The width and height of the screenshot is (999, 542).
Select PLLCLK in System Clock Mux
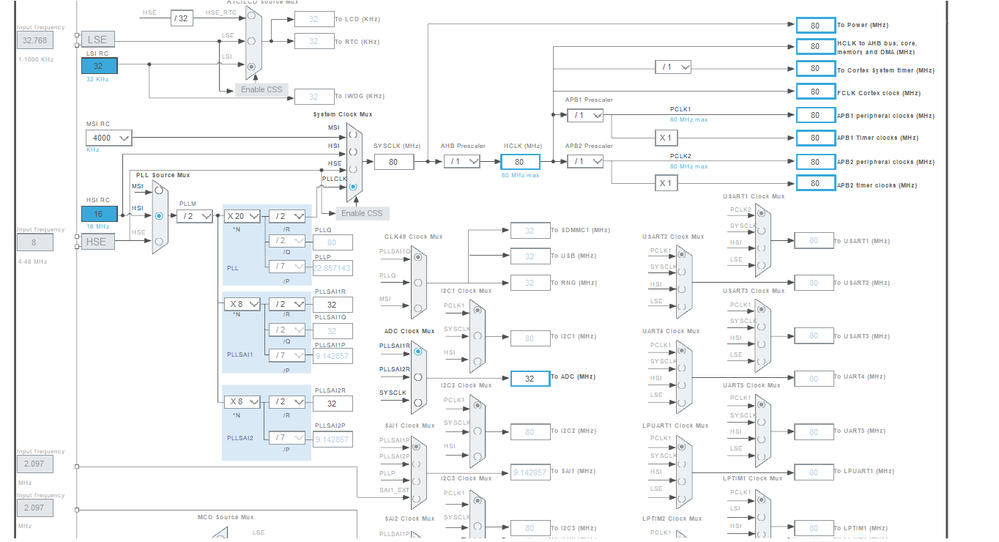click(353, 187)
